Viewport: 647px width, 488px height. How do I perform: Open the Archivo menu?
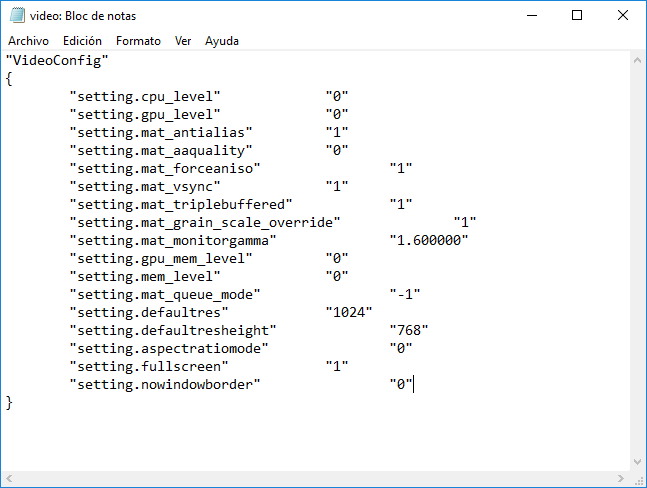(x=28, y=41)
